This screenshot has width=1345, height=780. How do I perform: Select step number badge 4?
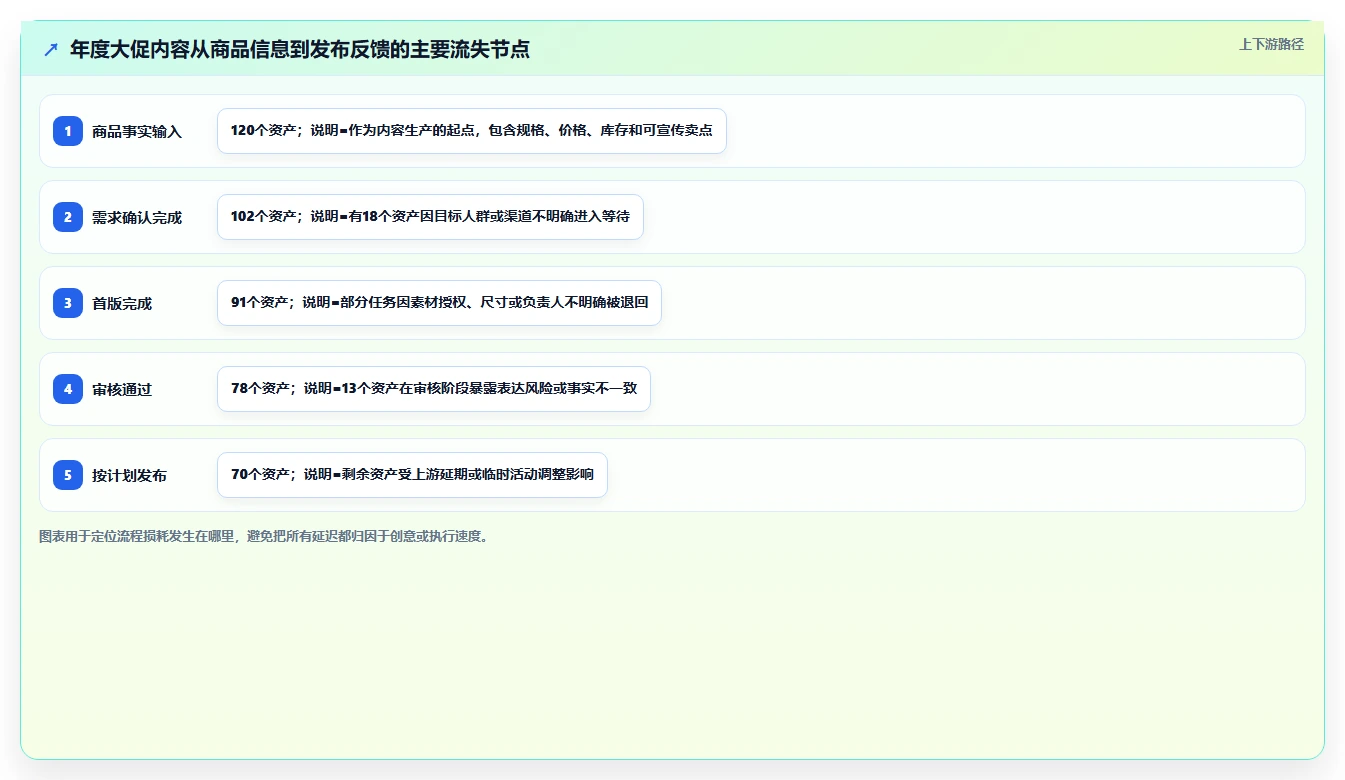pyautogui.click(x=68, y=389)
